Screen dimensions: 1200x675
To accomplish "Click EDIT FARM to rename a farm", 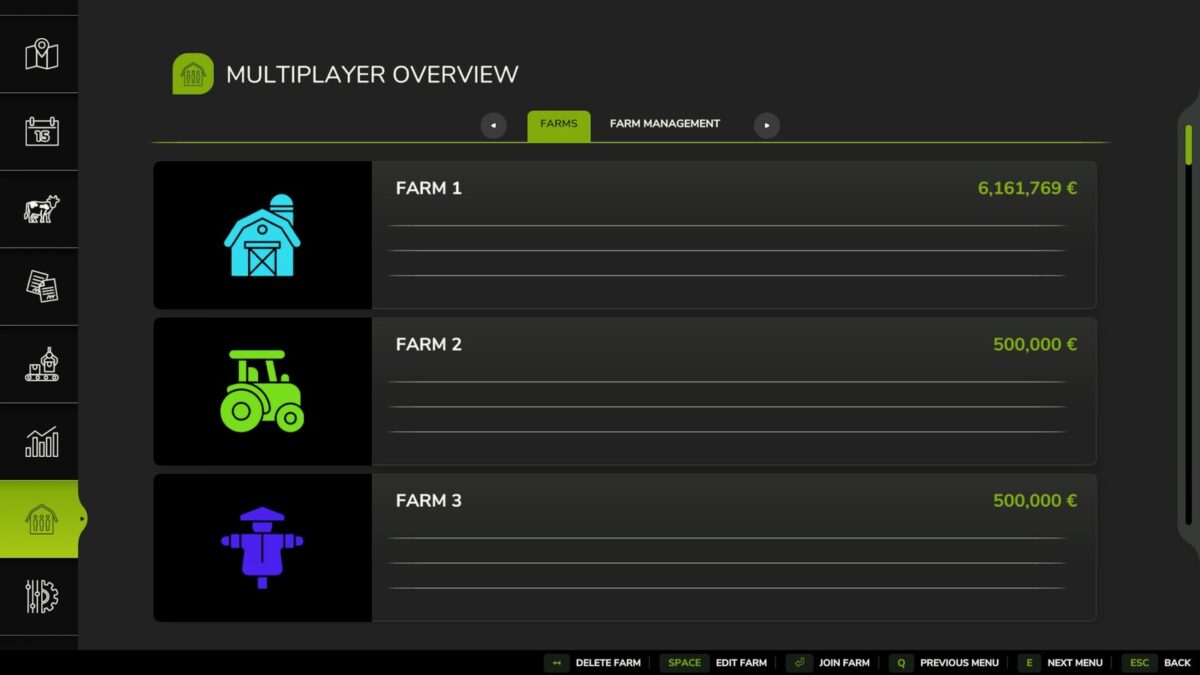I will (x=741, y=662).
